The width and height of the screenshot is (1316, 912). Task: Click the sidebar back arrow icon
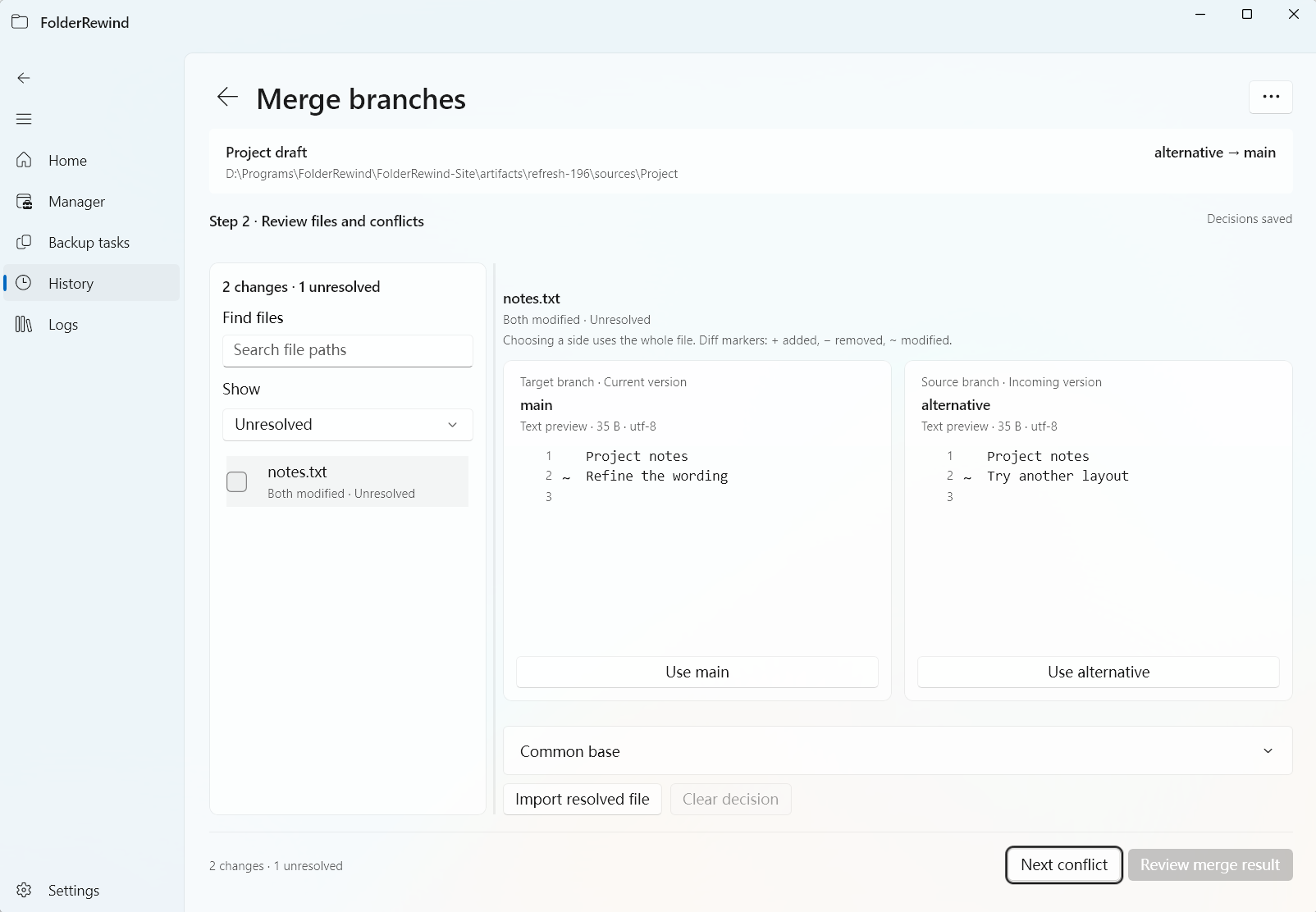click(24, 78)
